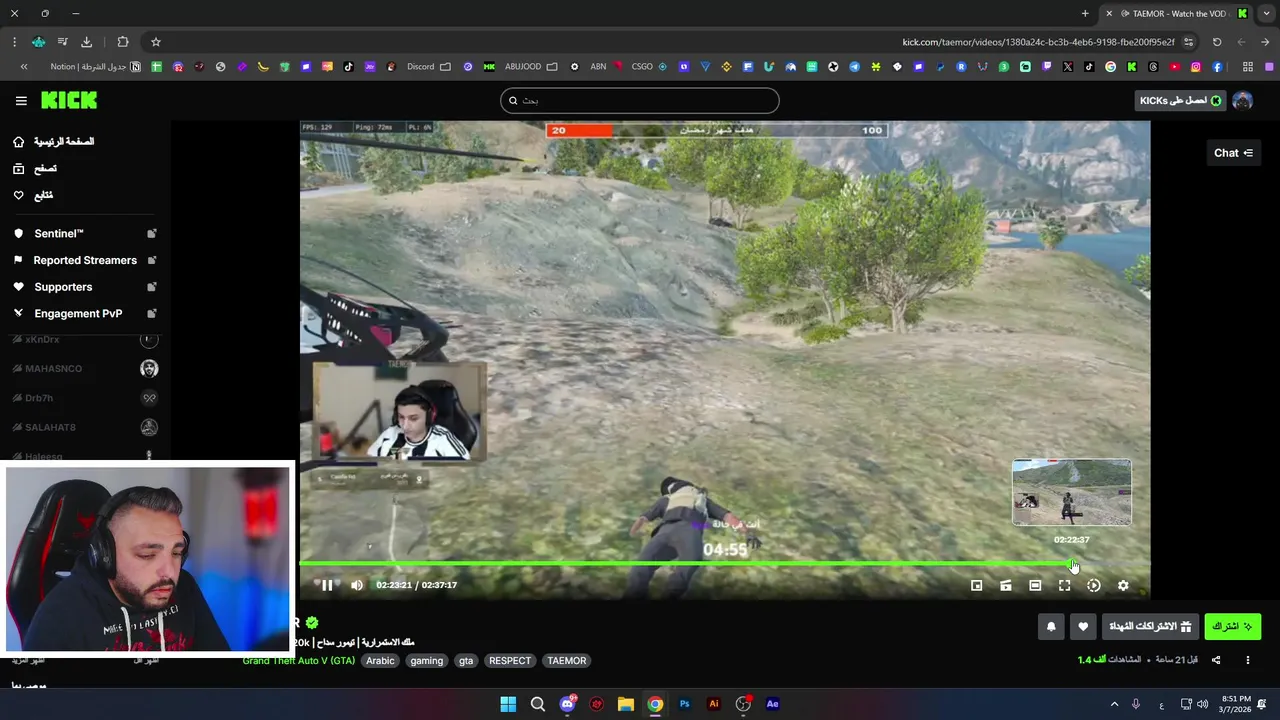Toggle fullscreen in the player
The height and width of the screenshot is (720, 1280).
click(1064, 585)
